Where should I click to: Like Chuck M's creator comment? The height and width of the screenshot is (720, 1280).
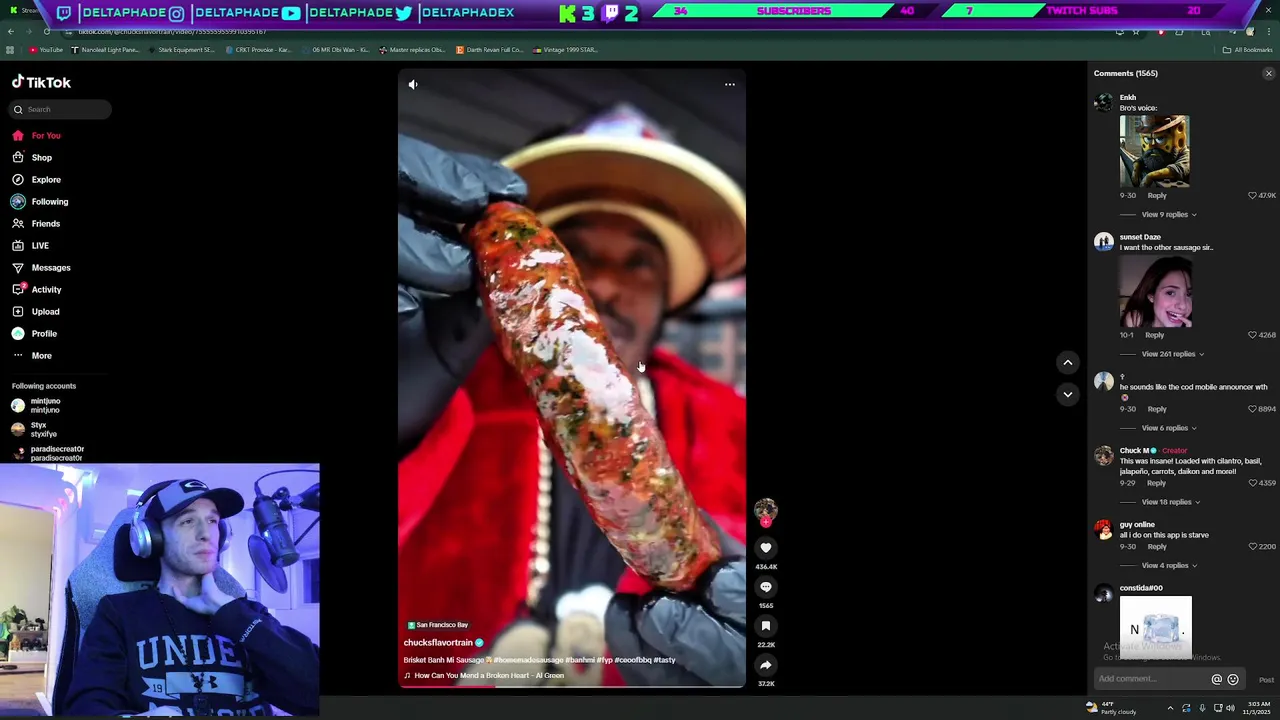(1252, 483)
